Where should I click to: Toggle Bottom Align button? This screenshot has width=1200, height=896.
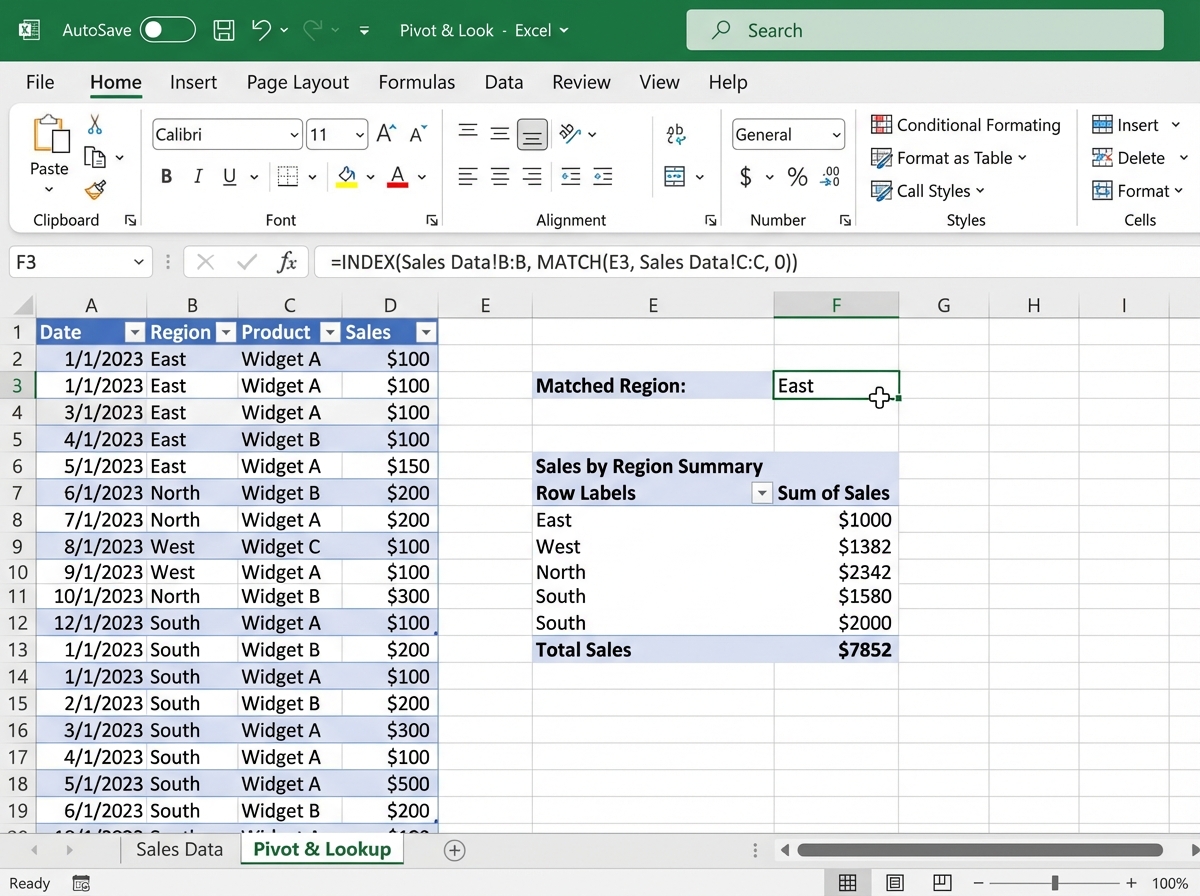(x=532, y=133)
